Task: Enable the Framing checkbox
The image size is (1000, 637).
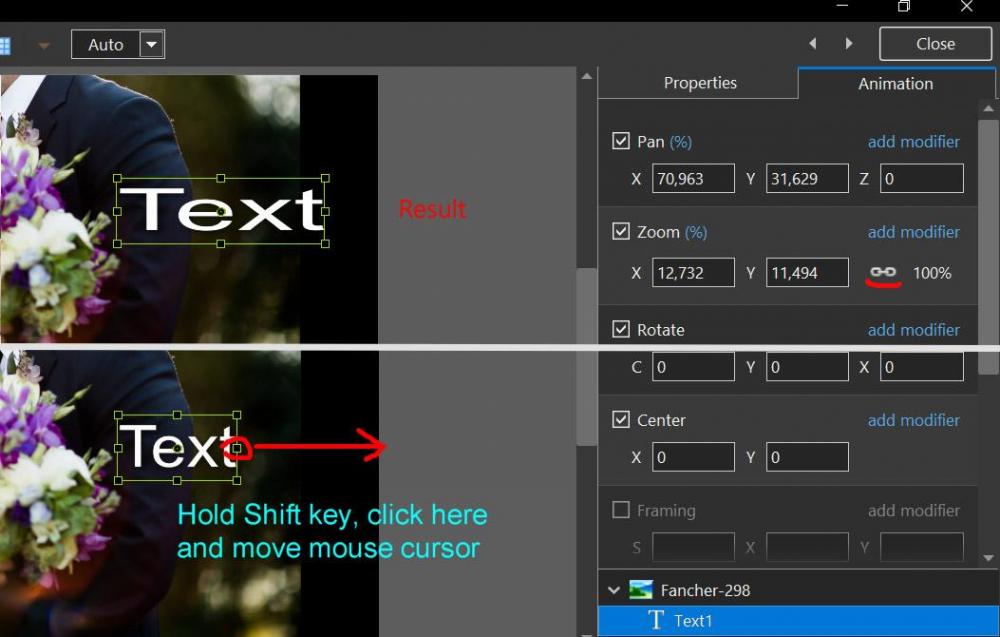Action: 621,510
